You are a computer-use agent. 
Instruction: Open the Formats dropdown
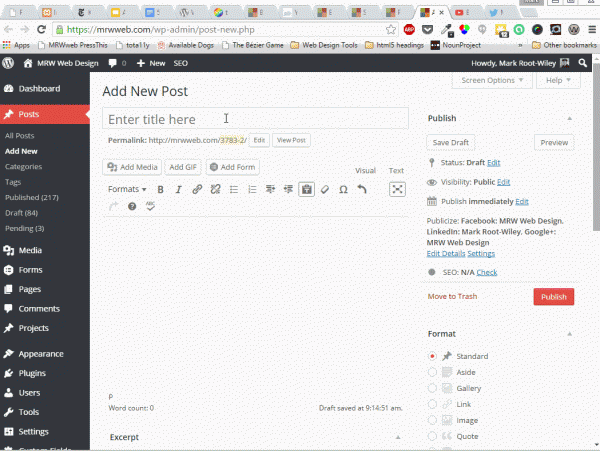(127, 189)
